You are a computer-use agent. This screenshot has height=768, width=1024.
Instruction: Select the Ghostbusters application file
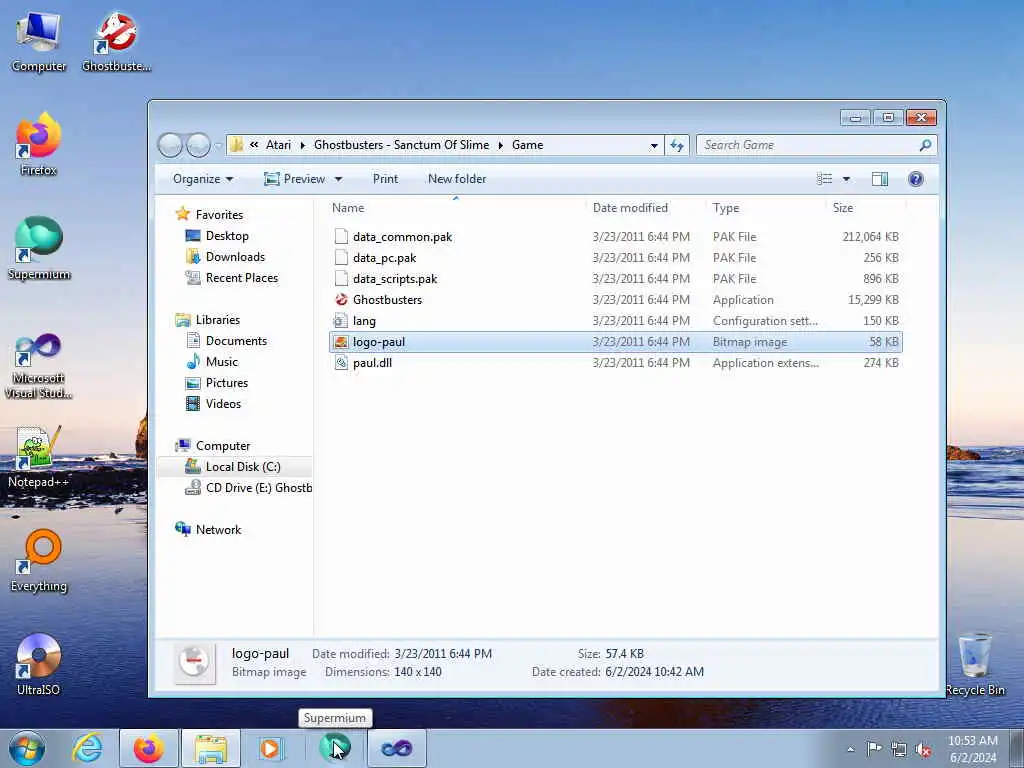click(x=616, y=300)
